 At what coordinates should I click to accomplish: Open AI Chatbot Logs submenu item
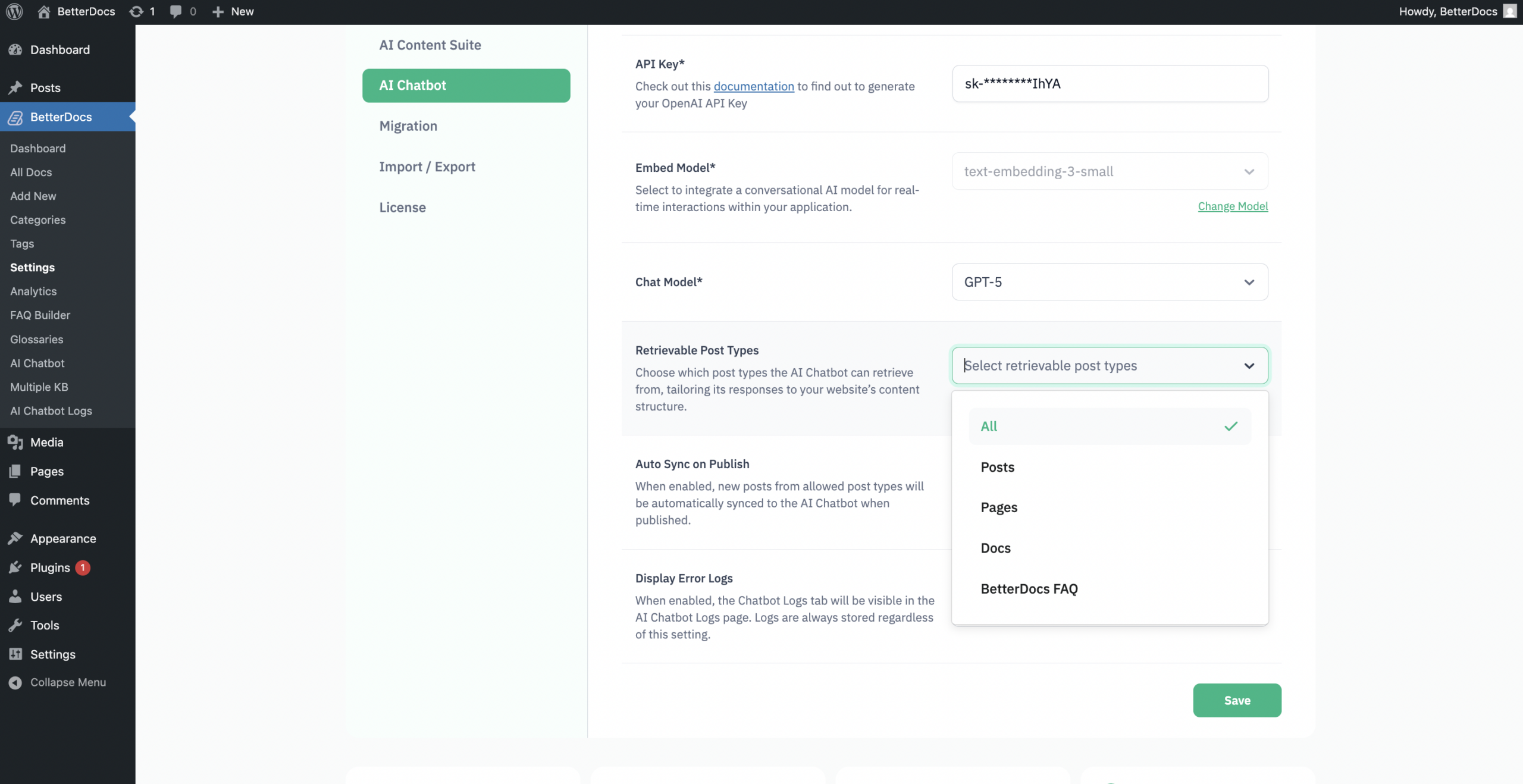point(51,410)
